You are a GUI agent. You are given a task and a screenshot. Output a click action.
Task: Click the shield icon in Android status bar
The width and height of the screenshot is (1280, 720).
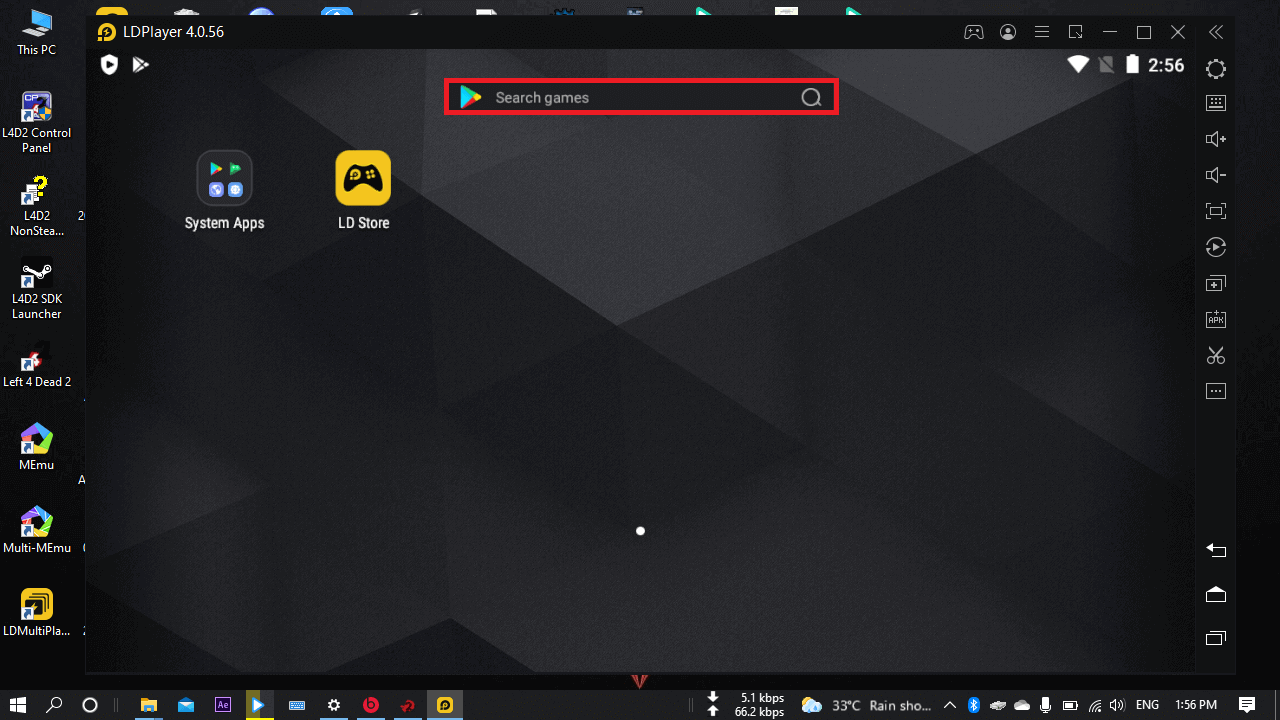(110, 65)
